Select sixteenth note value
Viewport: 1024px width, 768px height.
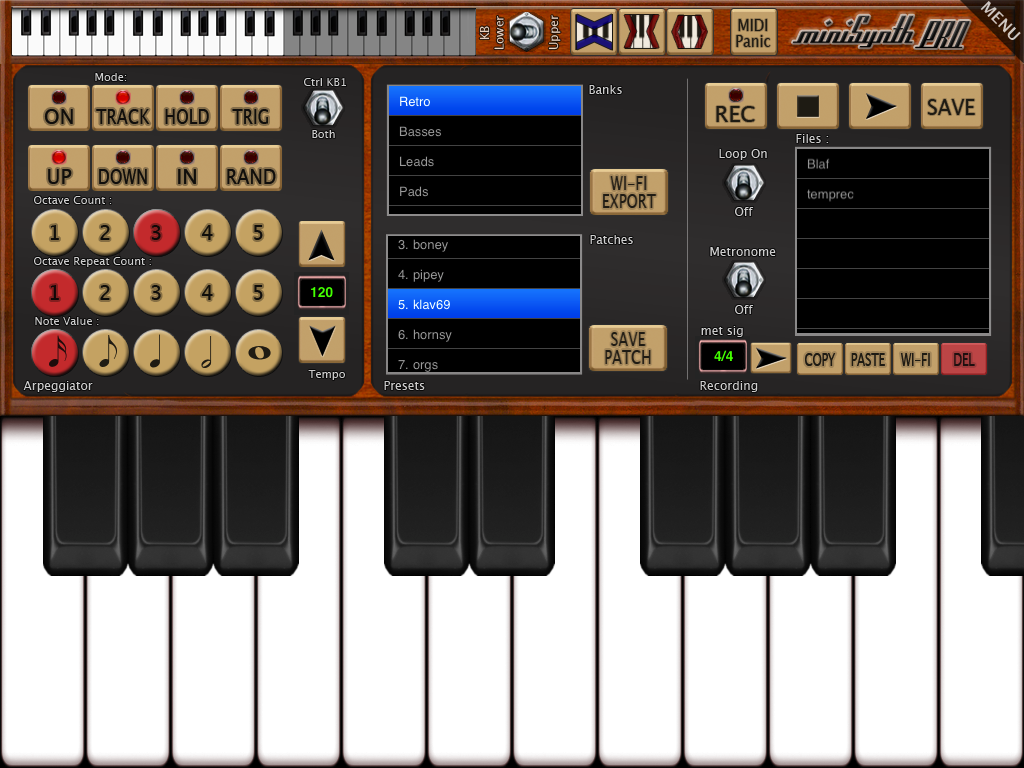coord(55,353)
